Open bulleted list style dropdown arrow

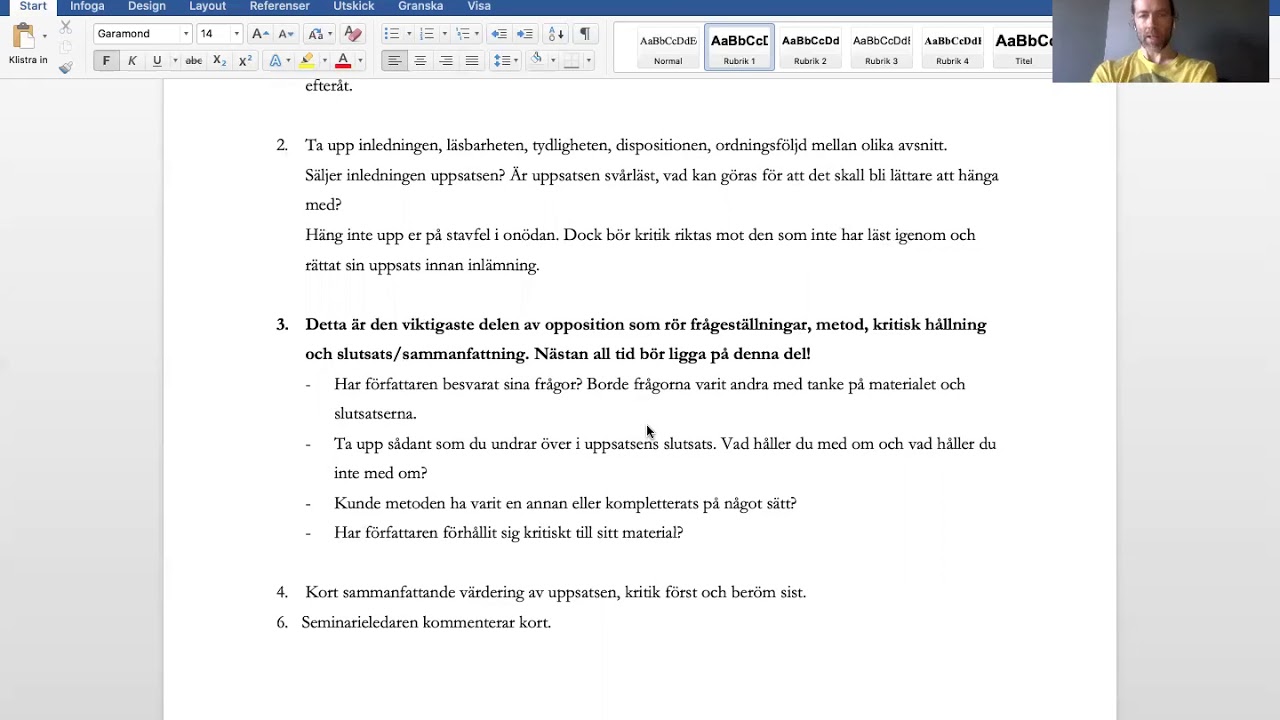[408, 34]
